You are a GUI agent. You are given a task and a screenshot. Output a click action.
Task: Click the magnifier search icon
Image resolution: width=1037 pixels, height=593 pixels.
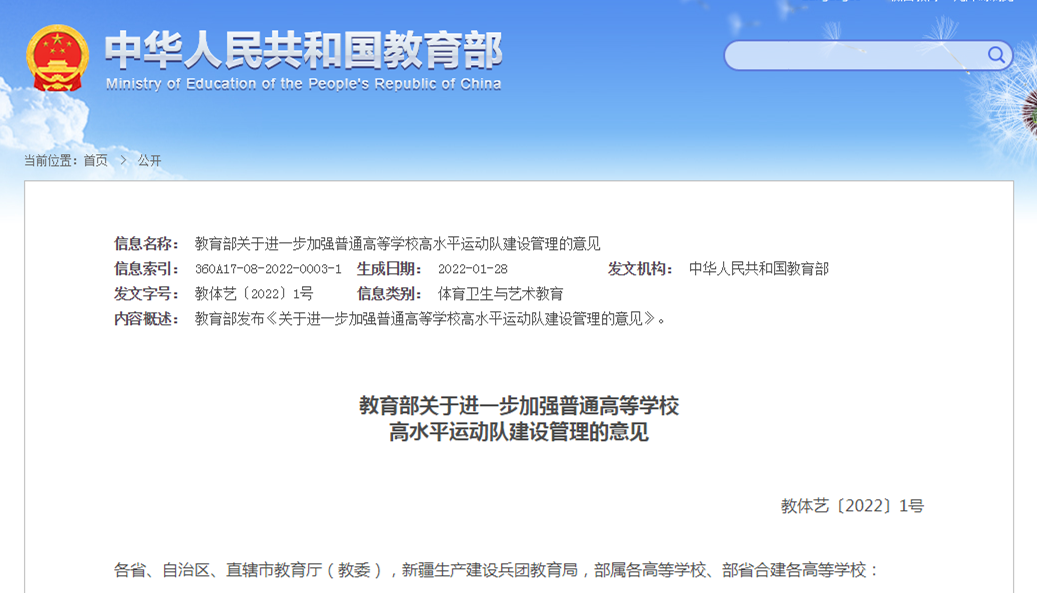(x=996, y=55)
